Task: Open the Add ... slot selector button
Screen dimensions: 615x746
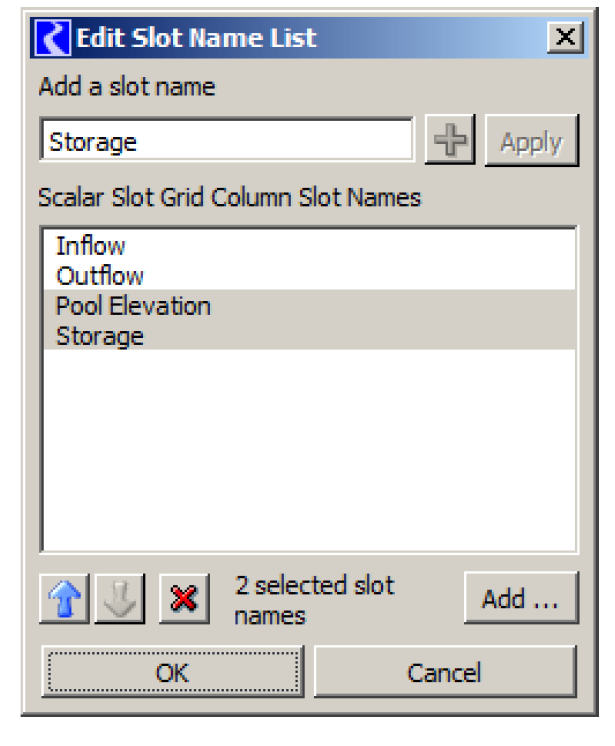Action: [x=520, y=599]
